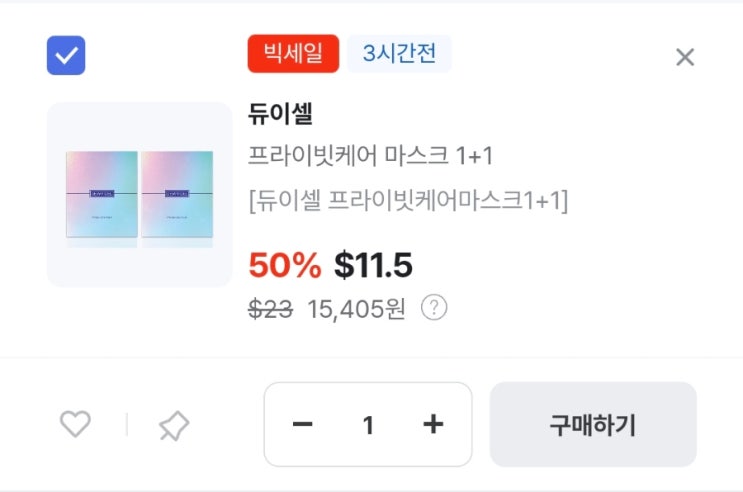Click the 3시간전 time badge
Viewport: 743px width, 492px height.
[399, 54]
